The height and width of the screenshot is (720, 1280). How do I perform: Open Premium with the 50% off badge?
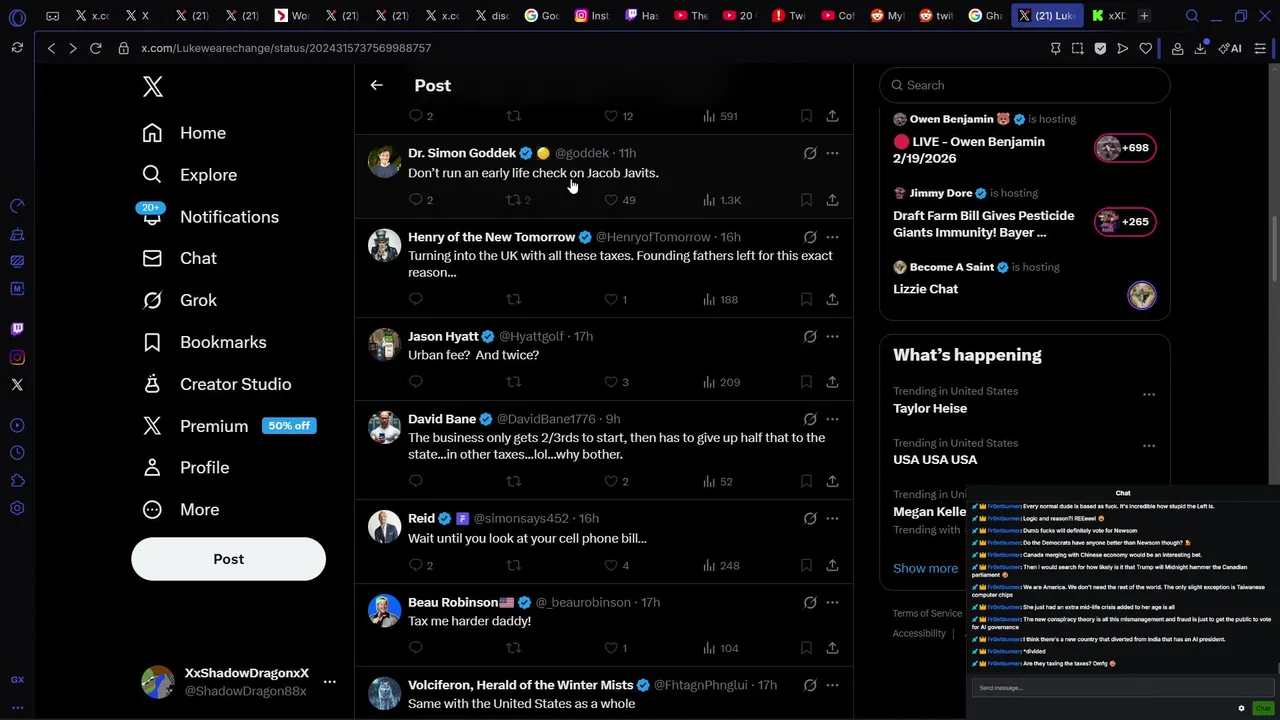click(229, 426)
